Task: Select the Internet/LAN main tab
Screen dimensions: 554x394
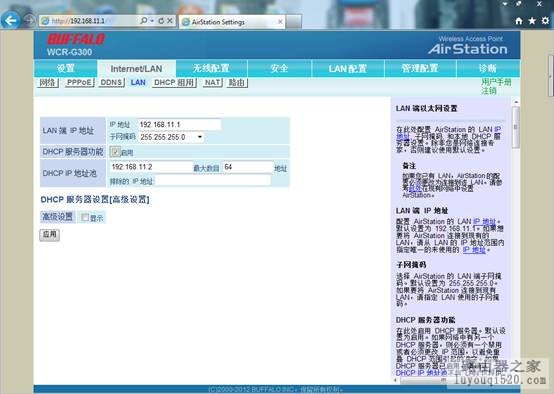Action: pyautogui.click(x=136, y=69)
